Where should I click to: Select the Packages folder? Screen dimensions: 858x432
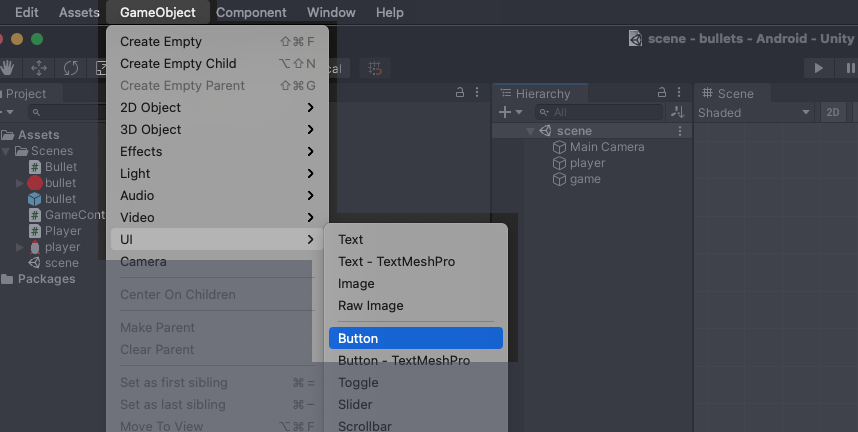tap(38, 279)
